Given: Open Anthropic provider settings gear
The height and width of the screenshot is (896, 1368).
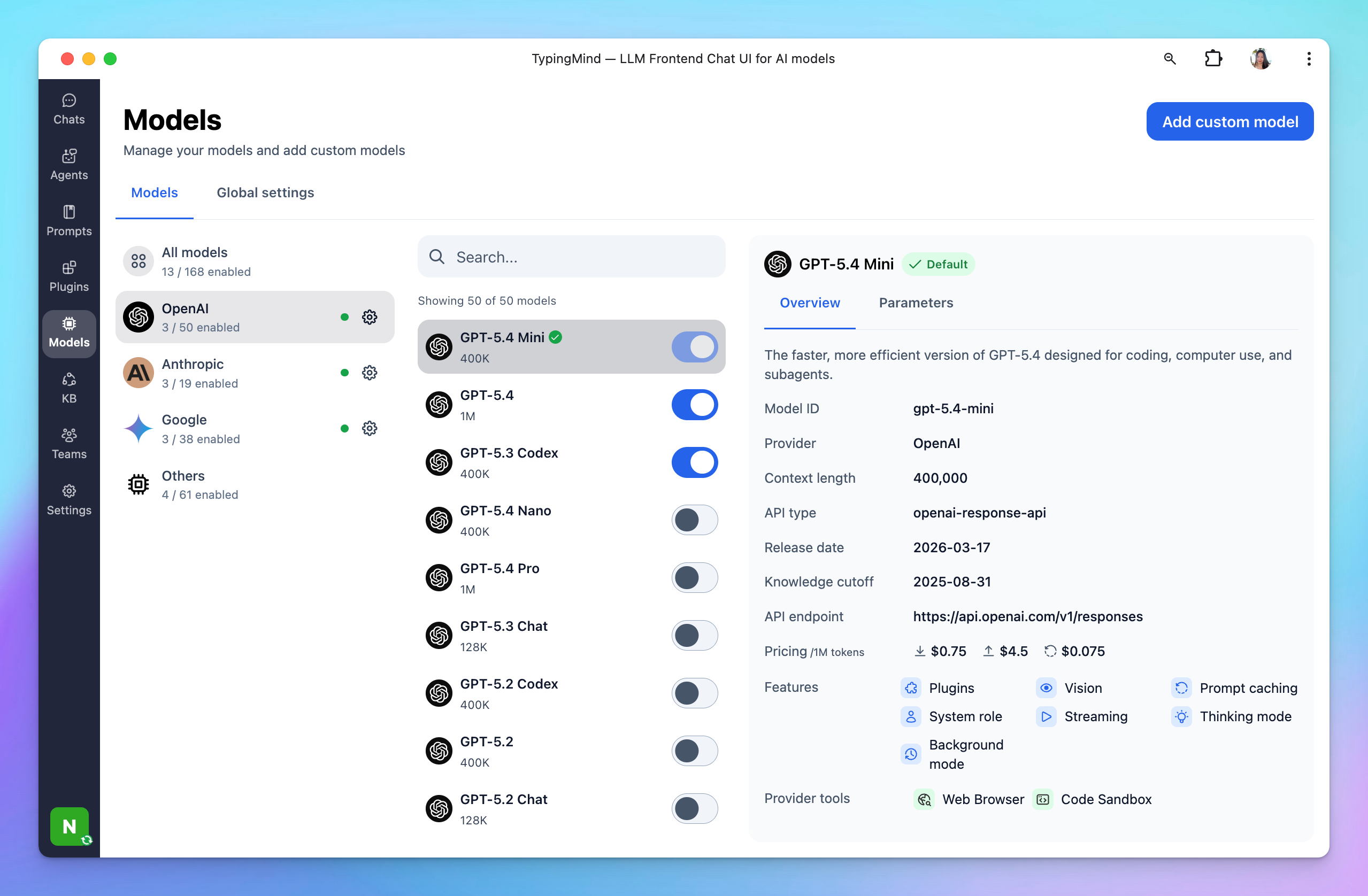Looking at the screenshot, I should (370, 373).
